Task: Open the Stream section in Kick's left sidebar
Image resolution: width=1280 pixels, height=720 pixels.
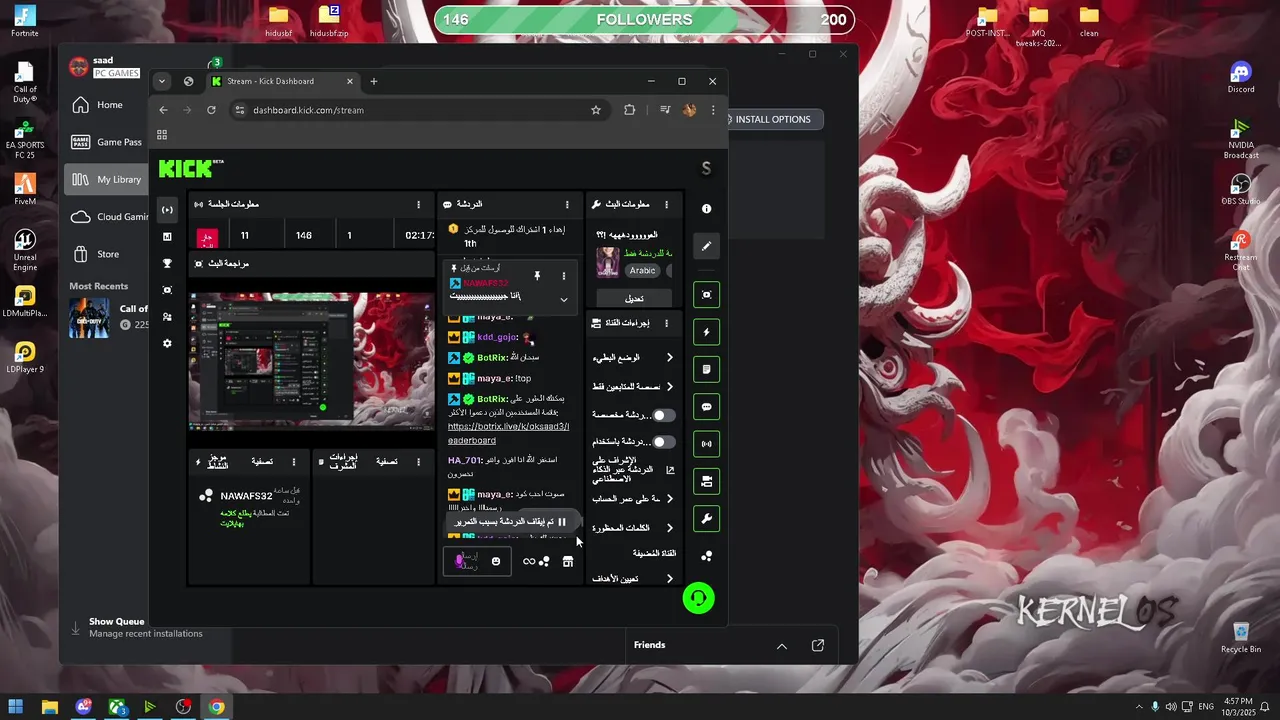Action: [167, 210]
